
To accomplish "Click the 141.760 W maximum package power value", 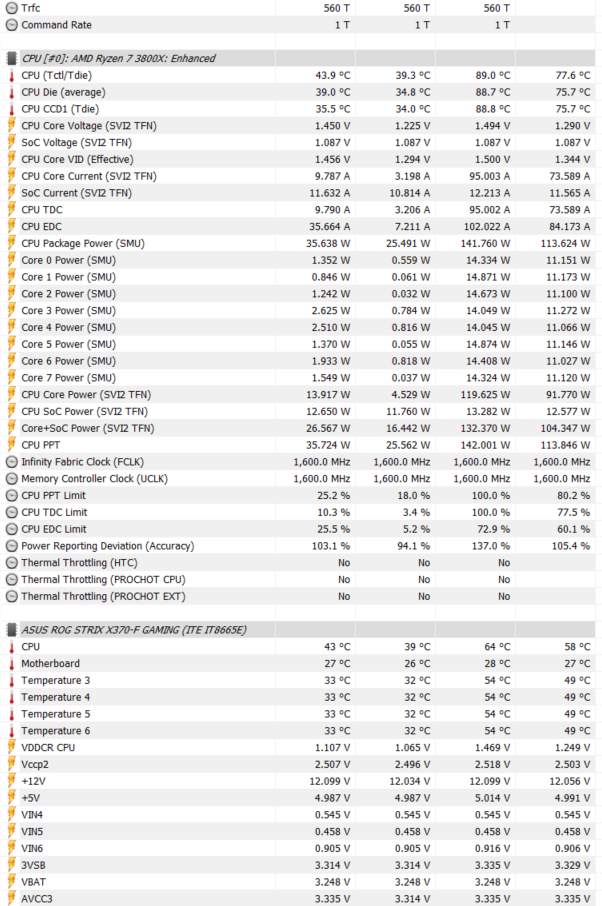I will coord(485,244).
